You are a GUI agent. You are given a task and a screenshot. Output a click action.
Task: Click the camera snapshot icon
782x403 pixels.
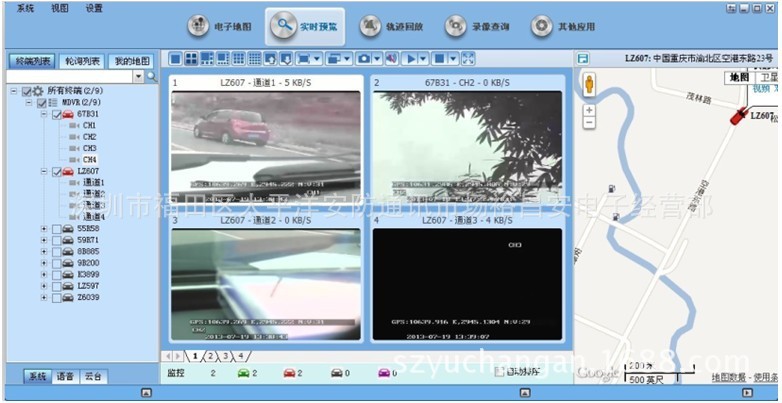pyautogui.click(x=365, y=59)
